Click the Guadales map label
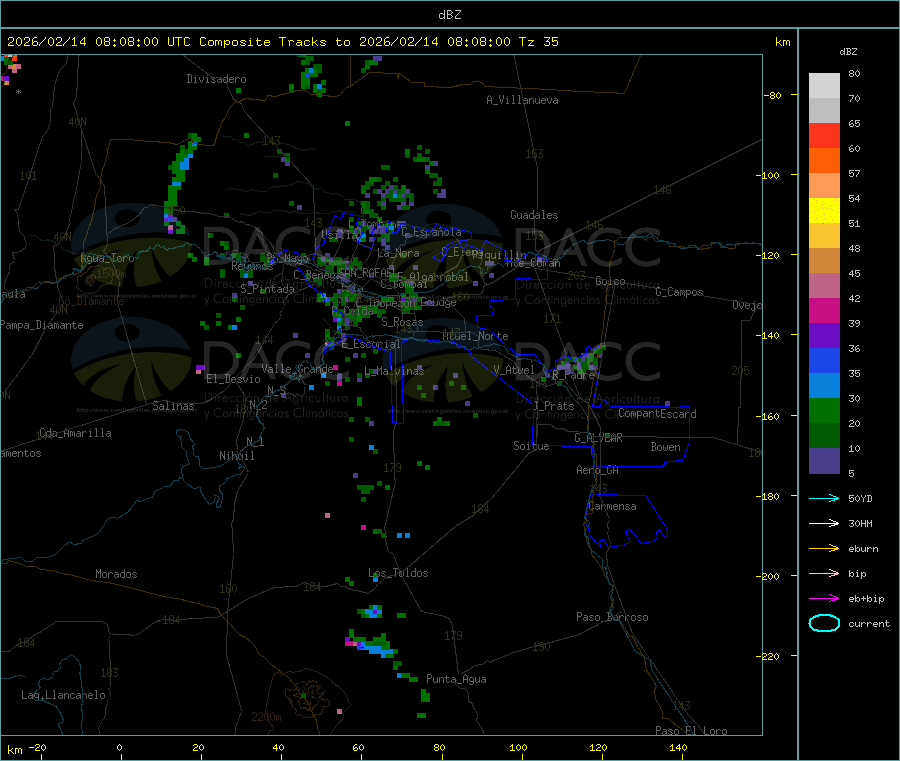Image resolution: width=900 pixels, height=761 pixels. point(534,215)
